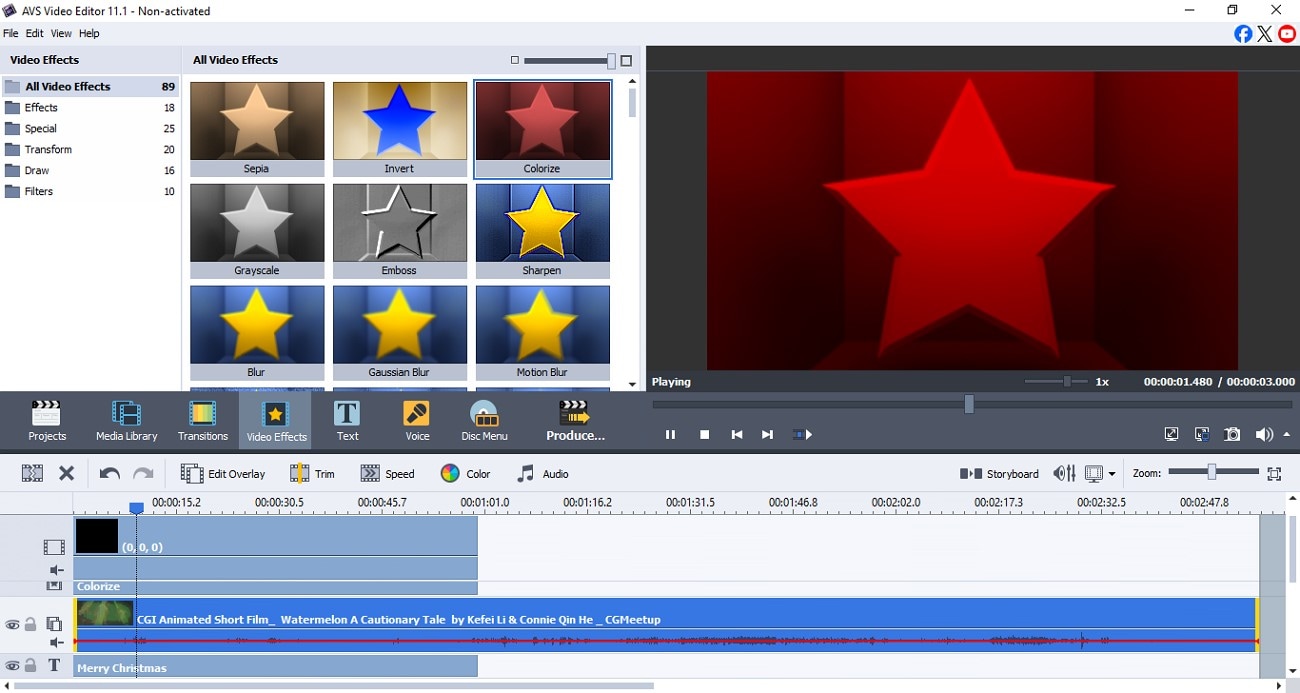Click the timeline Zoom slider

coord(1212,472)
